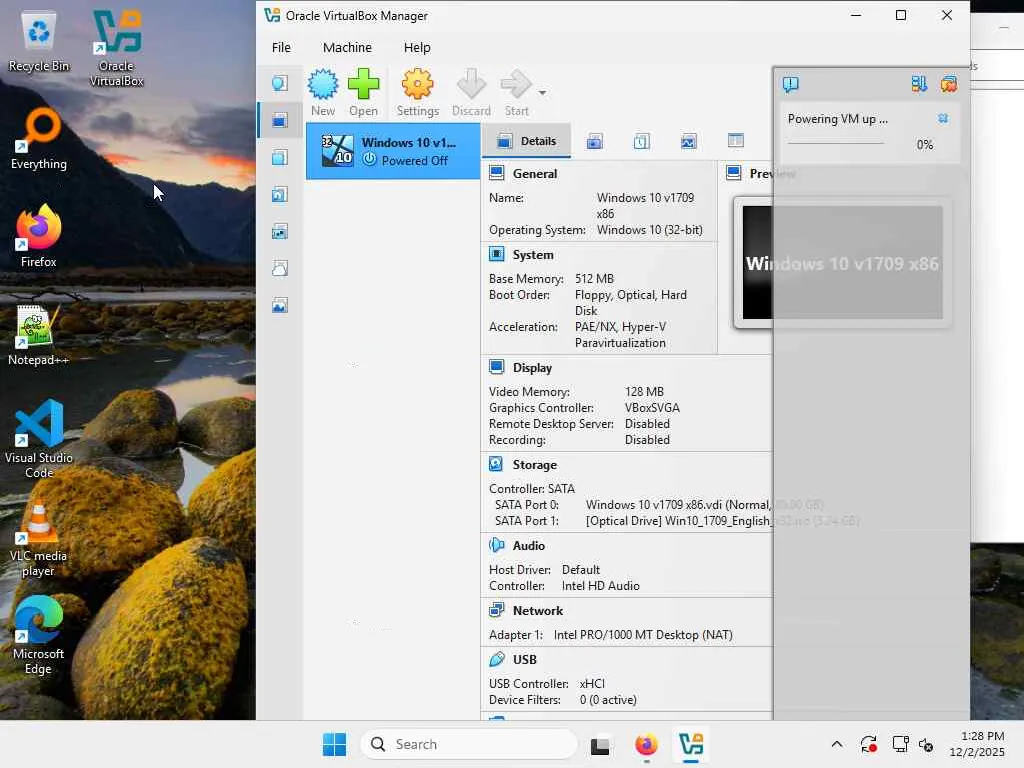Screen dimensions: 1024x768
Task: Select the Windows 10 v1... machine entry
Action: pyautogui.click(x=393, y=151)
